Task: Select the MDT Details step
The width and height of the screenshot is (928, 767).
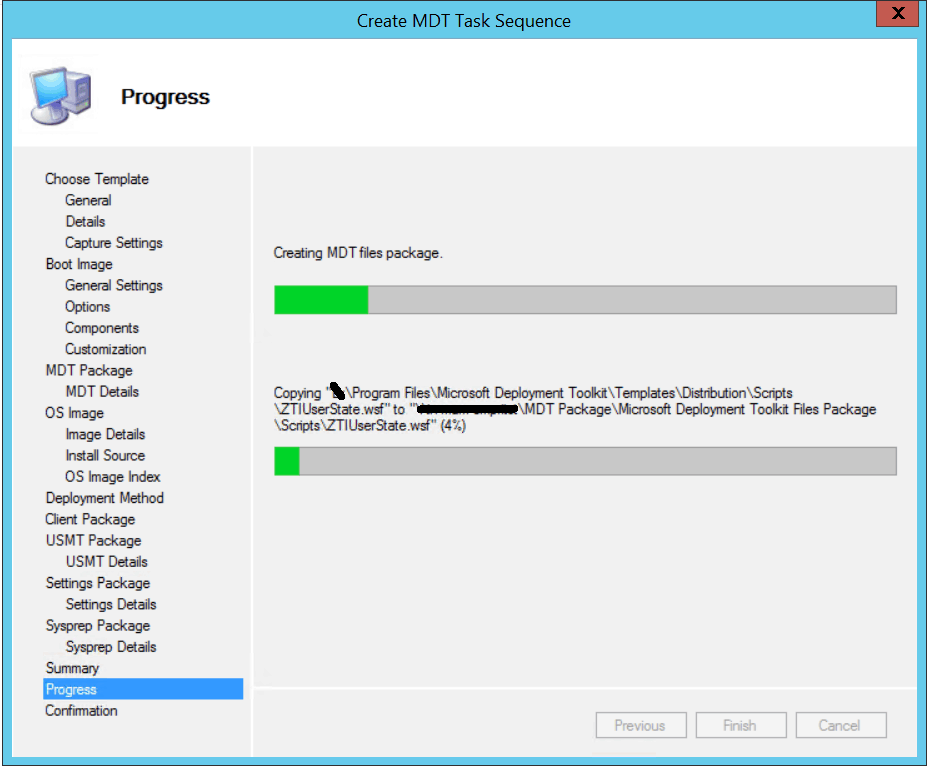Action: coord(102,392)
